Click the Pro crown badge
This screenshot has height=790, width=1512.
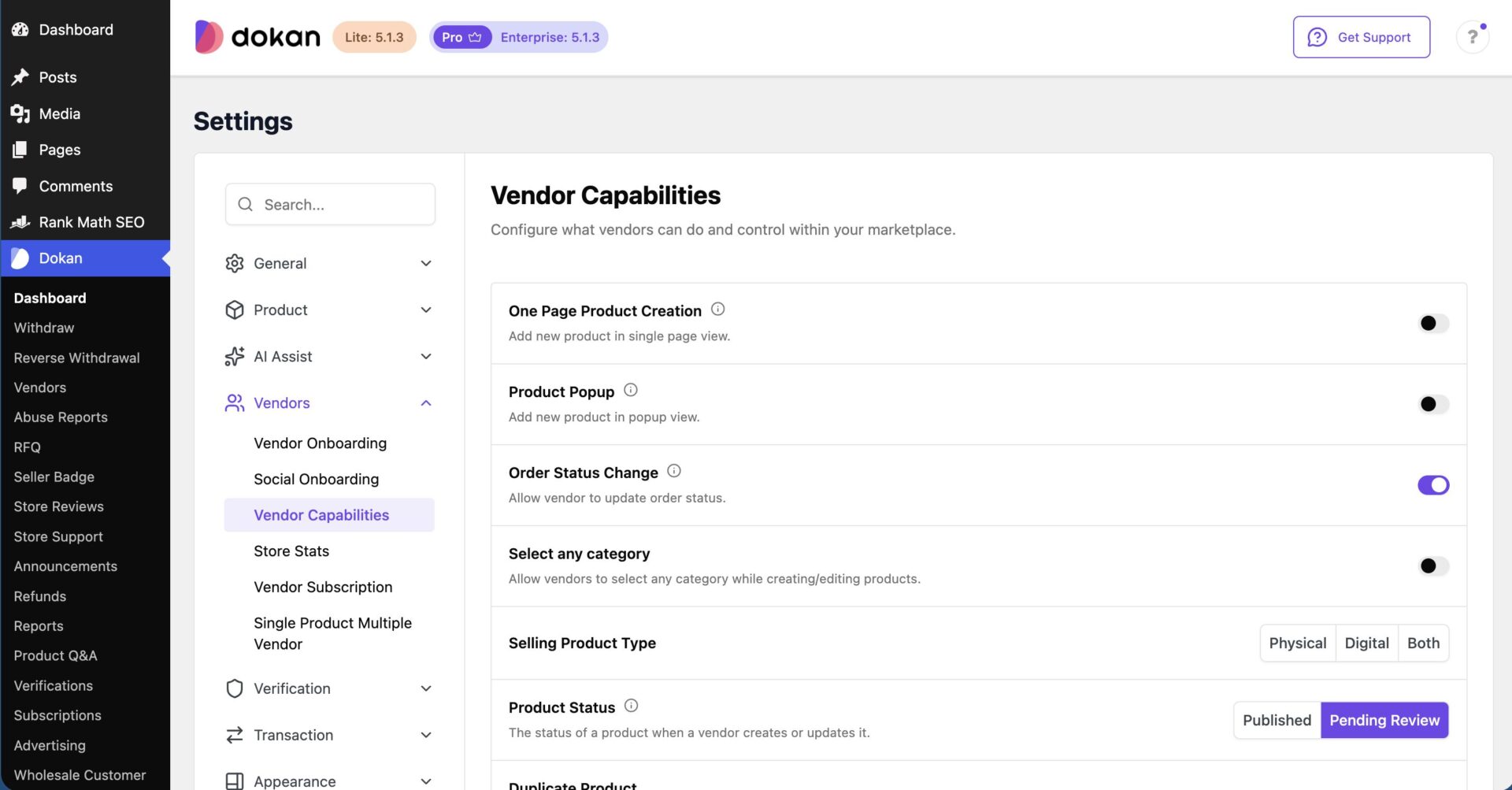pyautogui.click(x=461, y=37)
